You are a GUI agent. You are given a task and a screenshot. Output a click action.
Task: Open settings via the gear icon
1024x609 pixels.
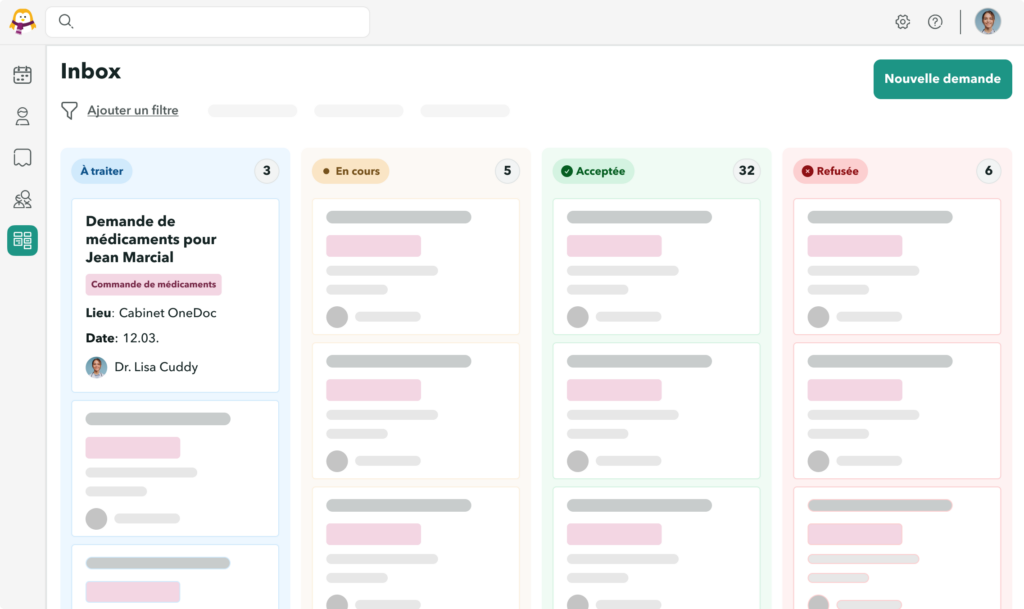click(903, 22)
